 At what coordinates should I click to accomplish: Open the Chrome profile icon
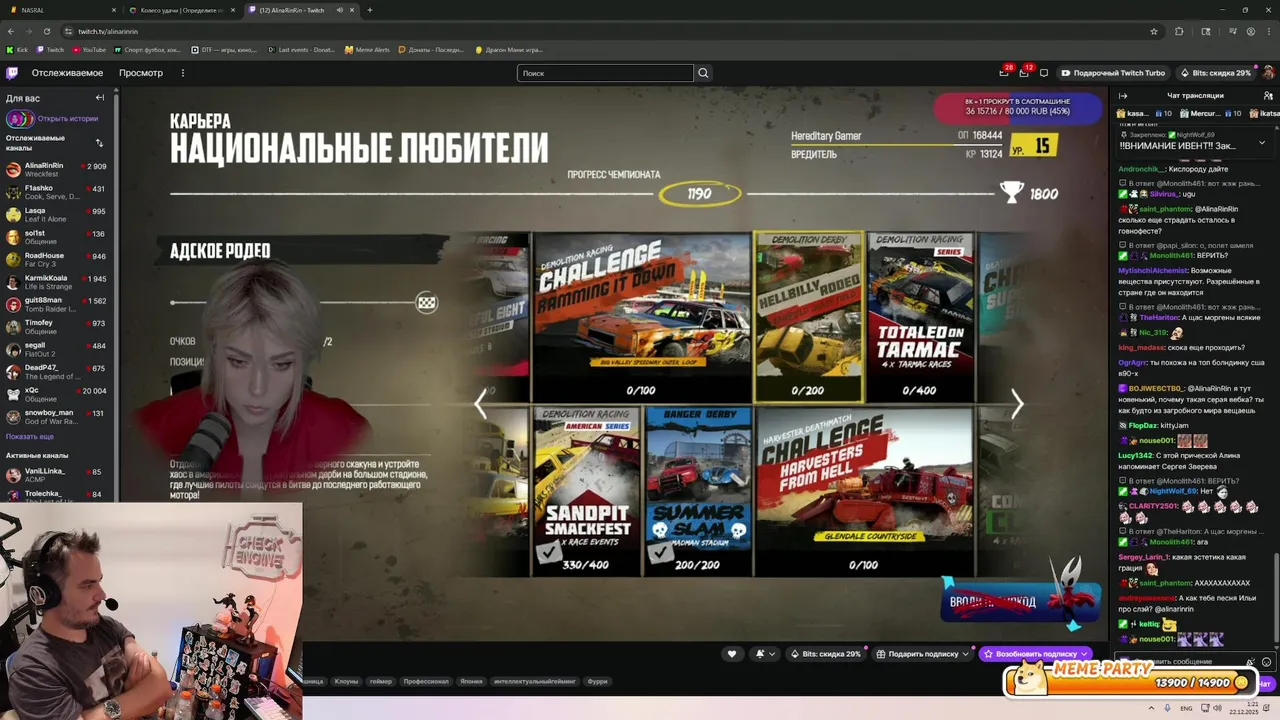(x=1251, y=31)
